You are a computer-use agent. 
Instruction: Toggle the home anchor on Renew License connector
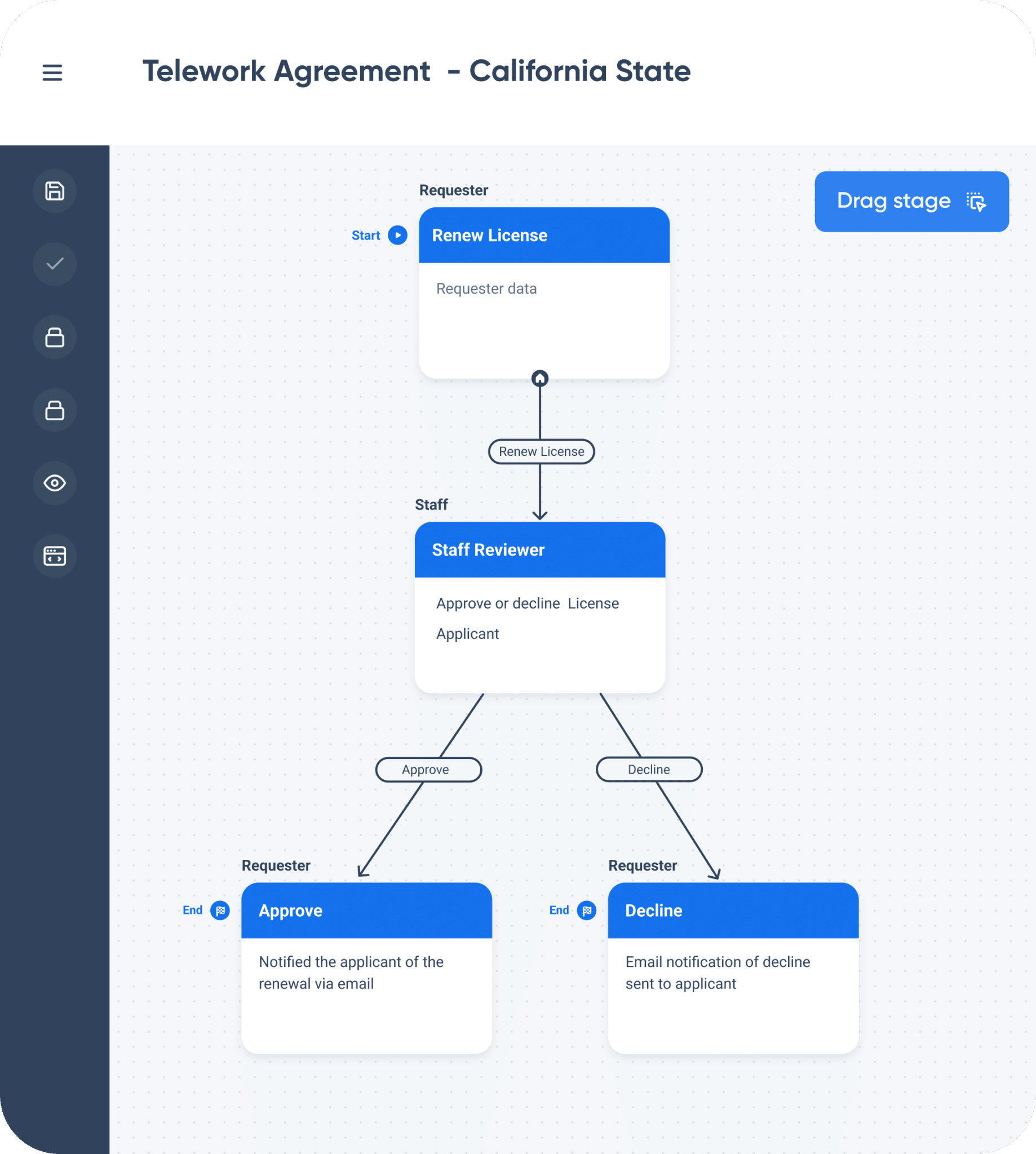(x=540, y=378)
